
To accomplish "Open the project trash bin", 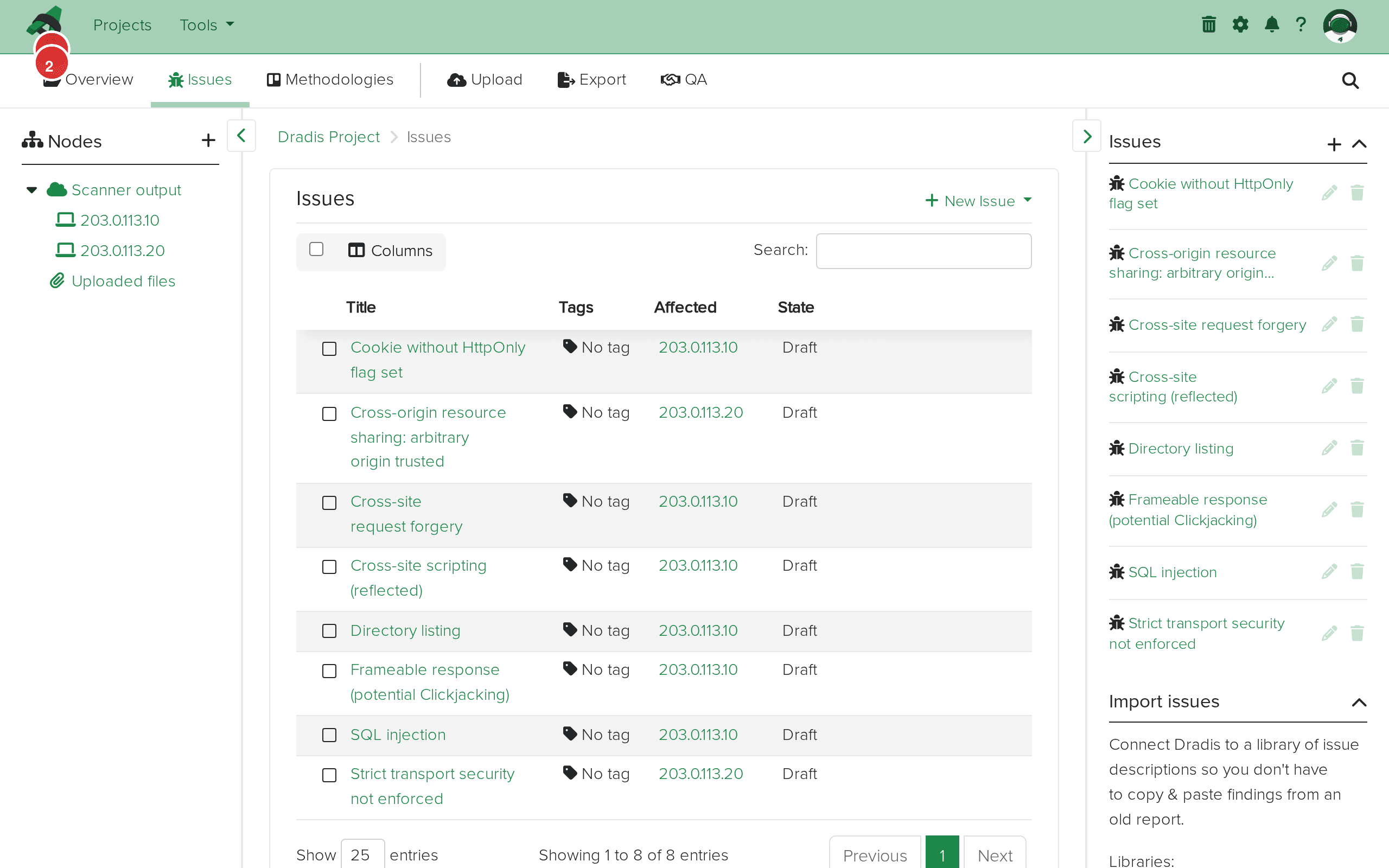I will pyautogui.click(x=1209, y=24).
